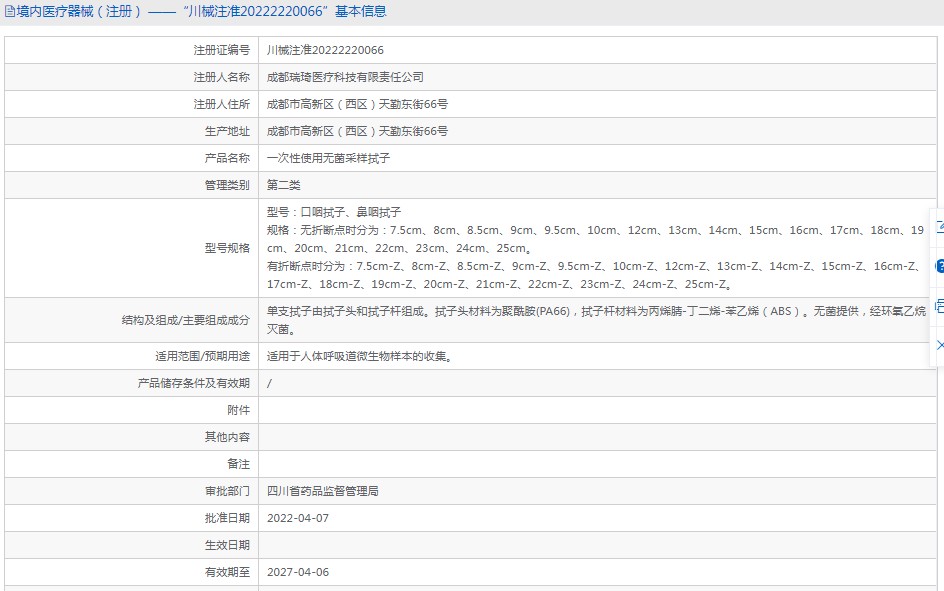The width and height of the screenshot is (944, 591).
Task: Click the slash value in 产品储存条件及有效期 row
Action: 269,383
